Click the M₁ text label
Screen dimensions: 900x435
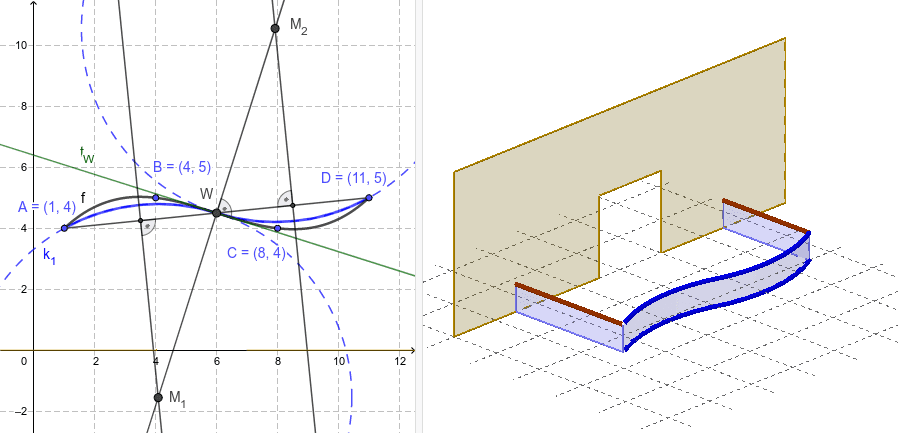[177, 397]
